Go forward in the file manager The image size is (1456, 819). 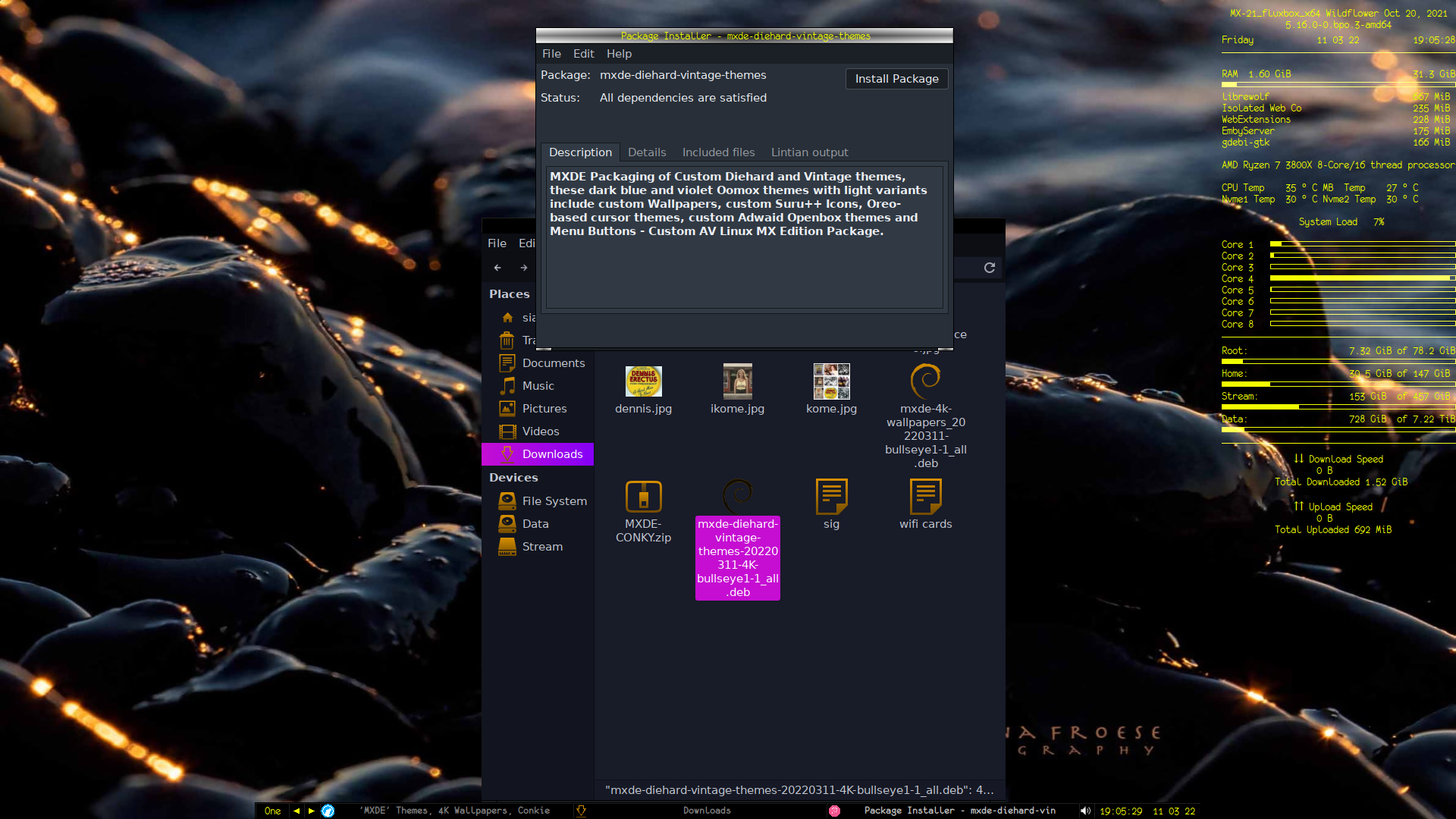pos(523,268)
